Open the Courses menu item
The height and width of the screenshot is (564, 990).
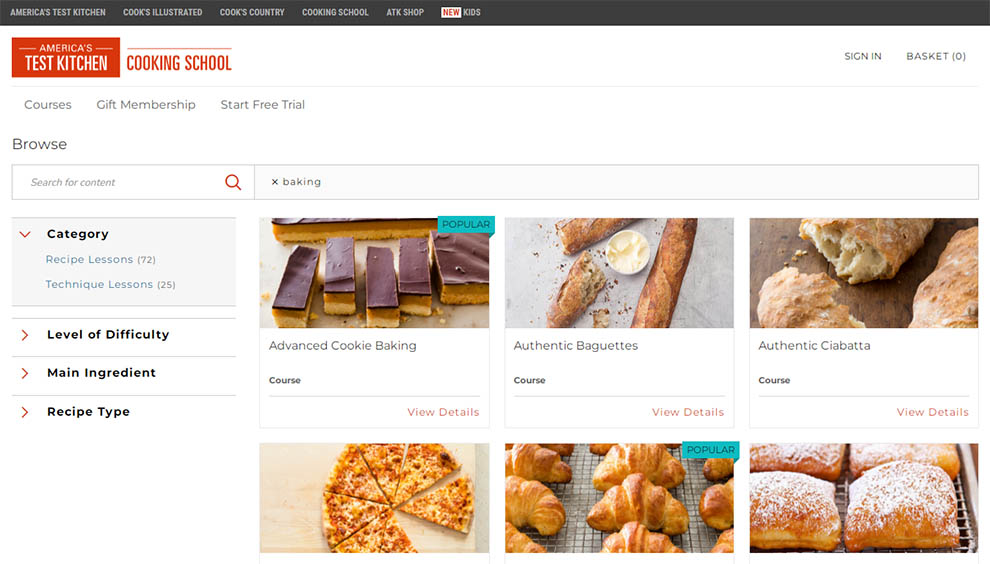pyautogui.click(x=48, y=105)
